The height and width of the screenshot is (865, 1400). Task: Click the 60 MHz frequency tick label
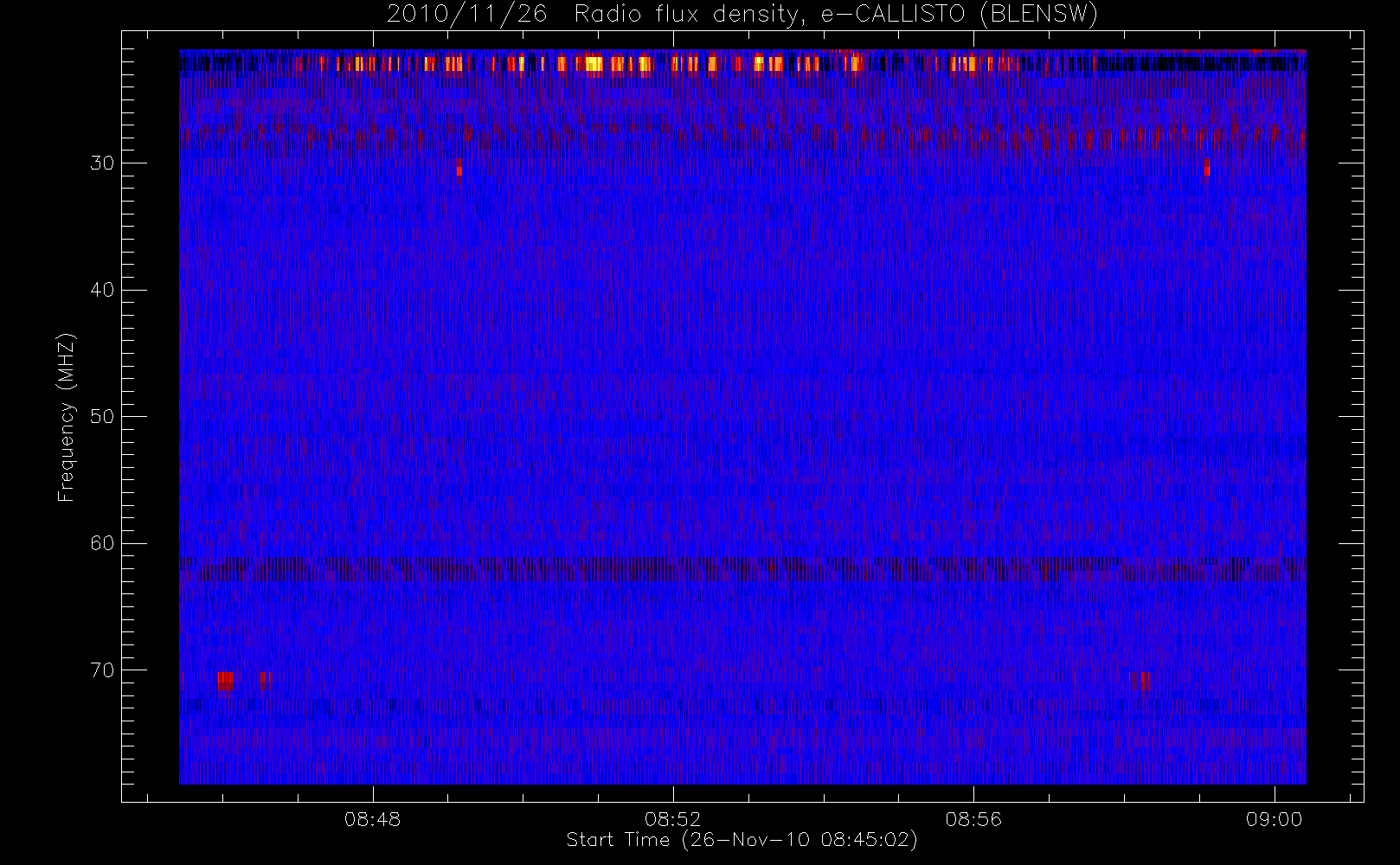coord(102,543)
